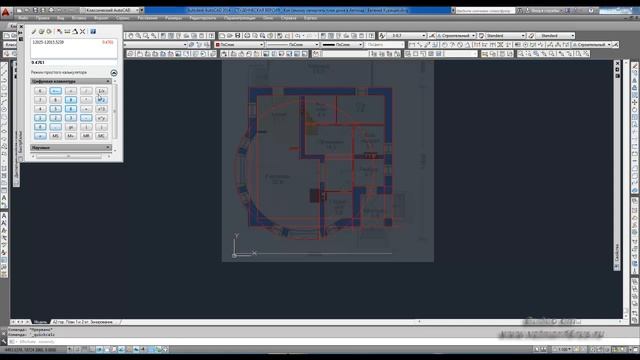Image resolution: width=640 pixels, height=360 pixels.
Task: Click Plot icon in Standard toolbar
Action: (x=247, y=36)
